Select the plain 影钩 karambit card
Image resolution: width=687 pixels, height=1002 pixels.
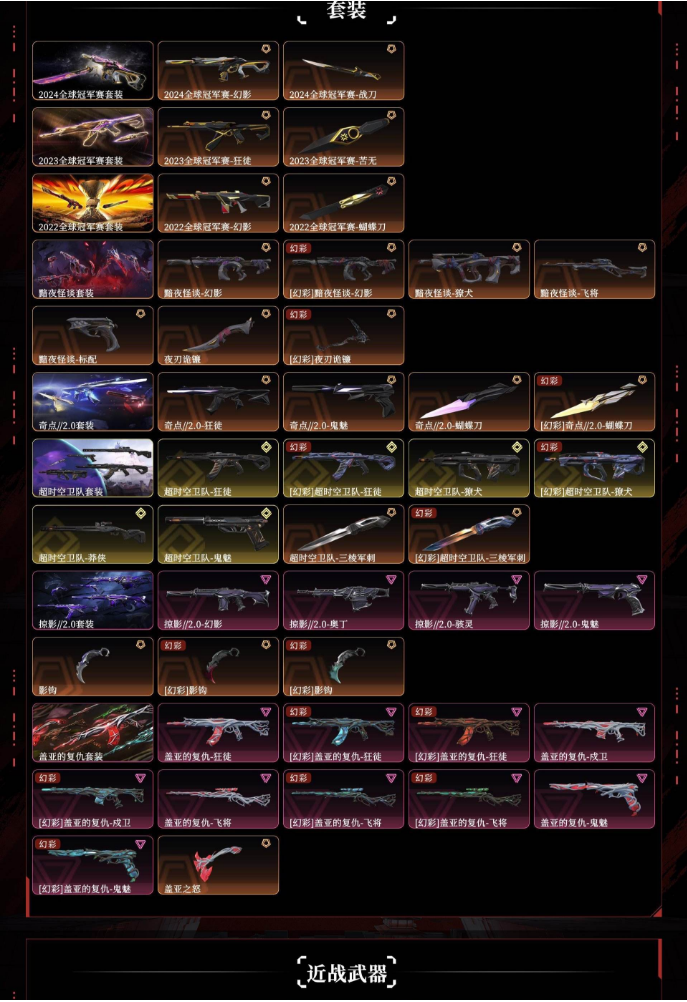point(93,667)
